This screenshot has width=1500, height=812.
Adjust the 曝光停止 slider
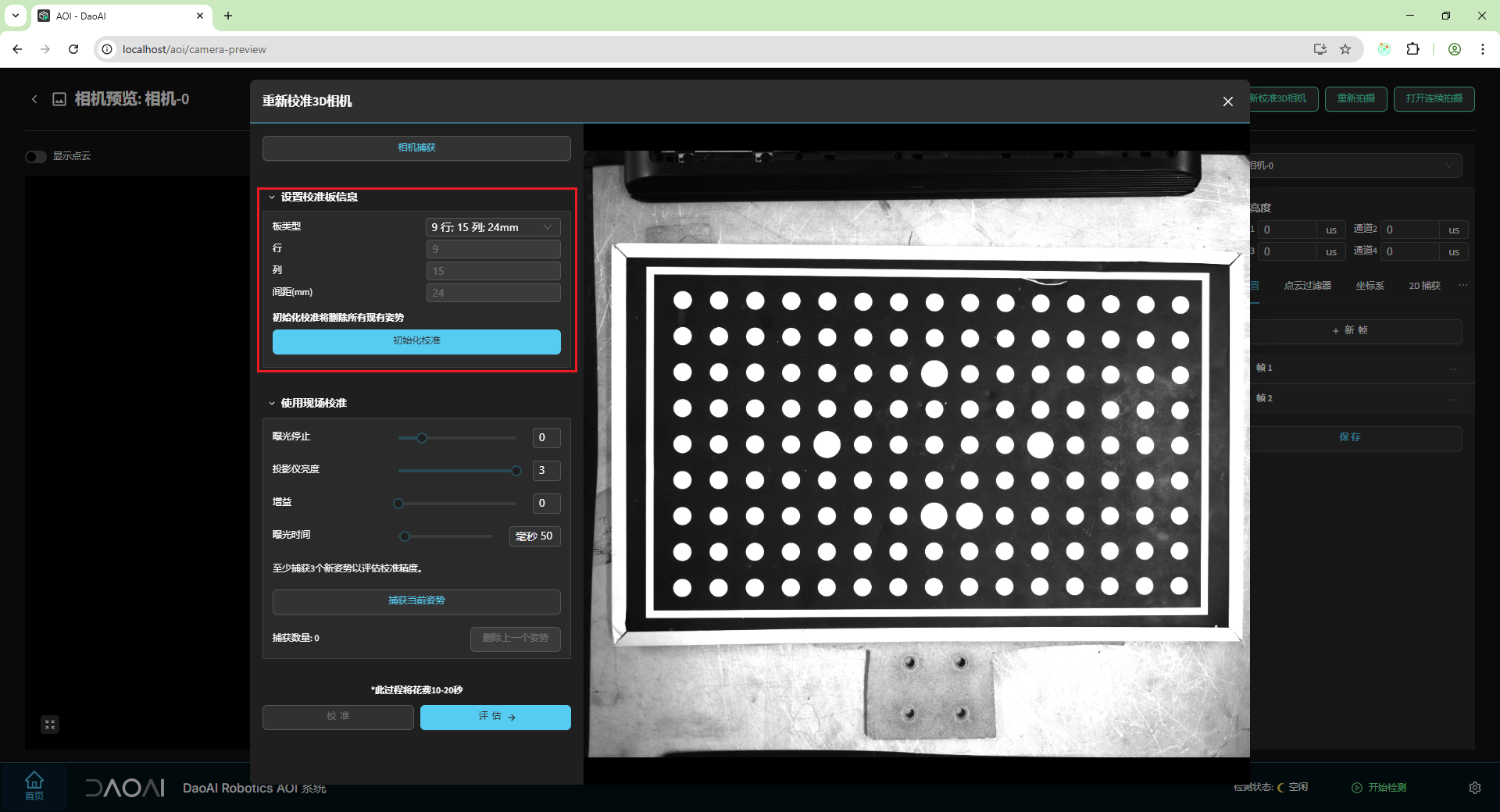(x=457, y=438)
